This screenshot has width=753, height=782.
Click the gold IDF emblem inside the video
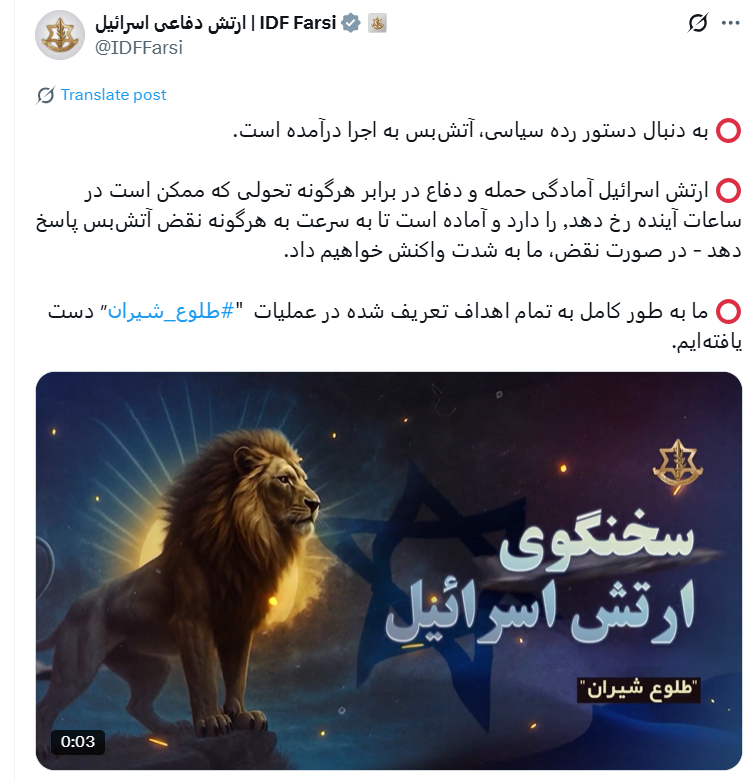[678, 465]
